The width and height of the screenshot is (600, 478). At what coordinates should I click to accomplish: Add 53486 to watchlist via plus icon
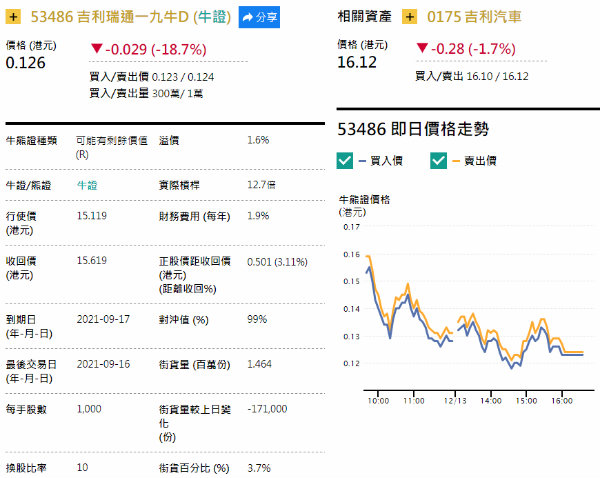click(x=13, y=17)
